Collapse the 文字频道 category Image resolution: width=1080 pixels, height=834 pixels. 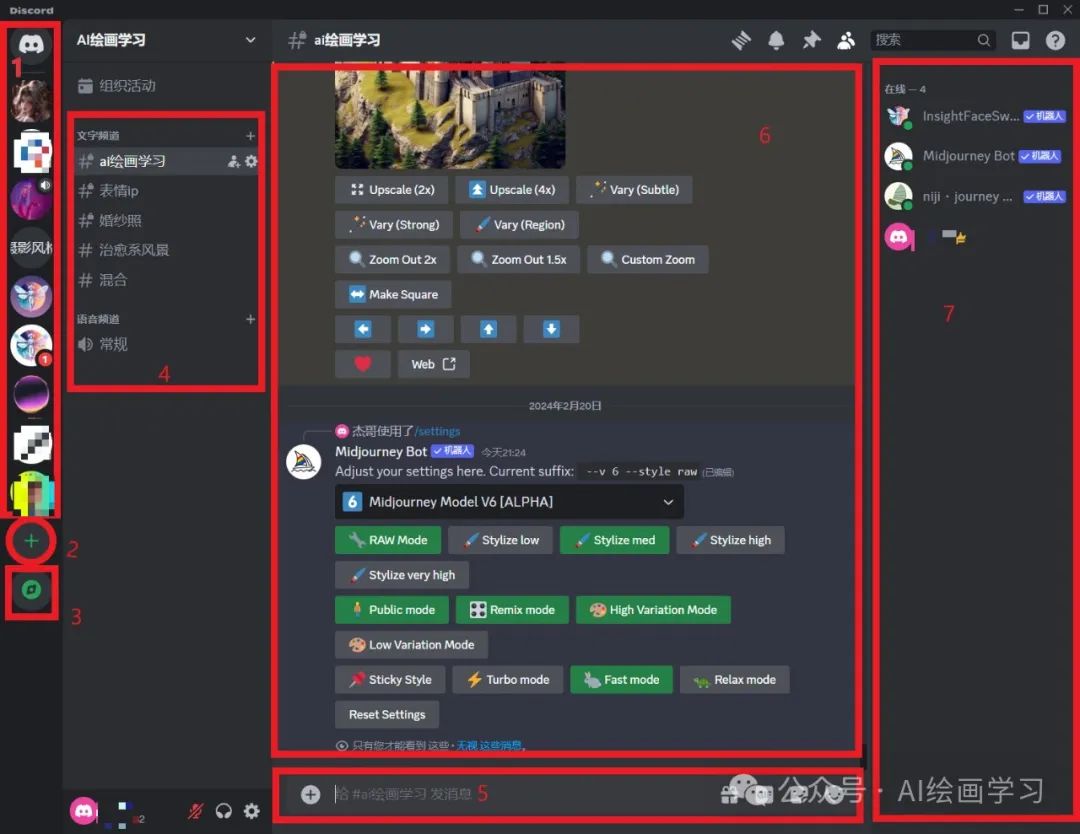pyautogui.click(x=98, y=136)
